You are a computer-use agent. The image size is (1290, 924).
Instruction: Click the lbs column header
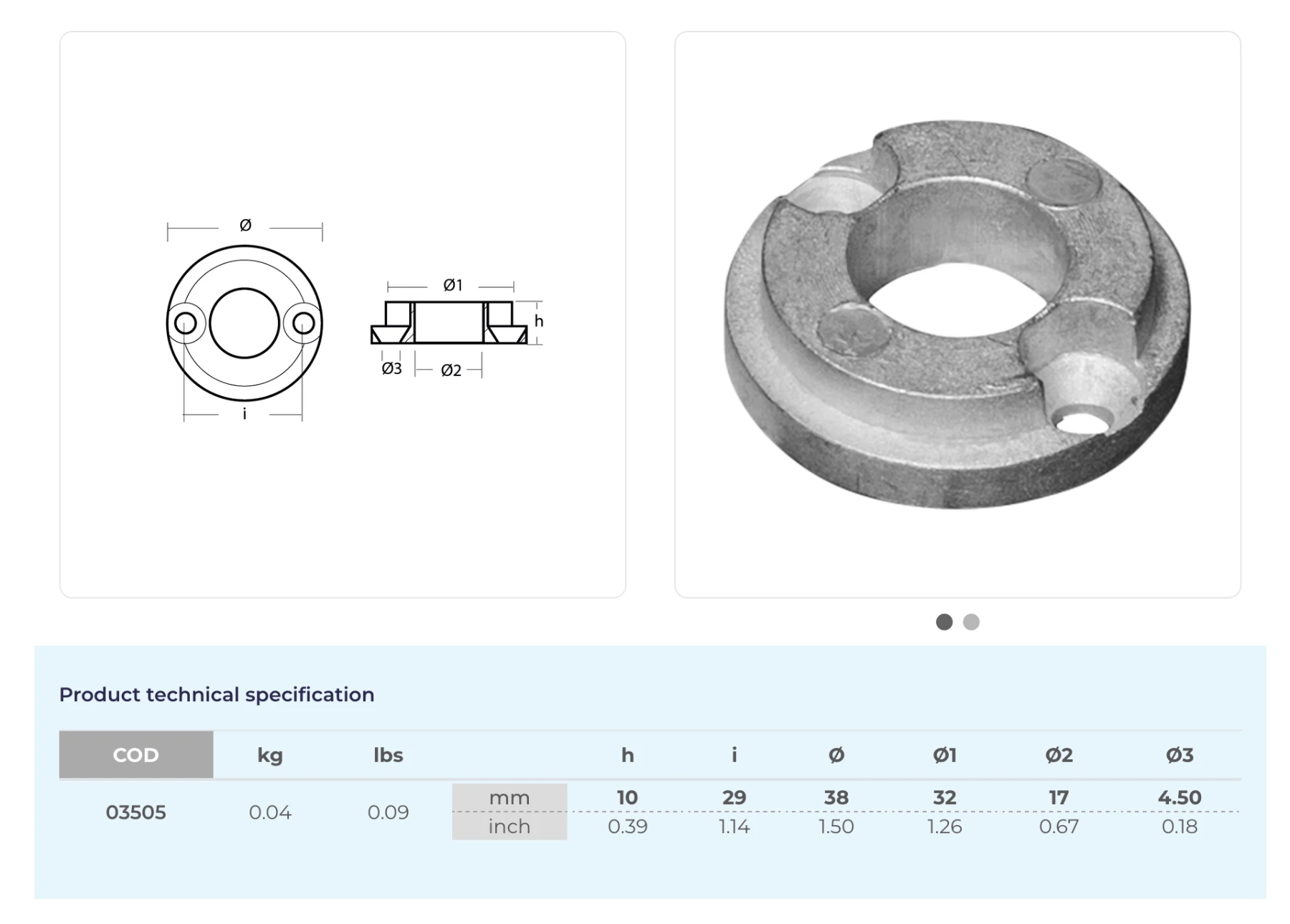click(388, 755)
